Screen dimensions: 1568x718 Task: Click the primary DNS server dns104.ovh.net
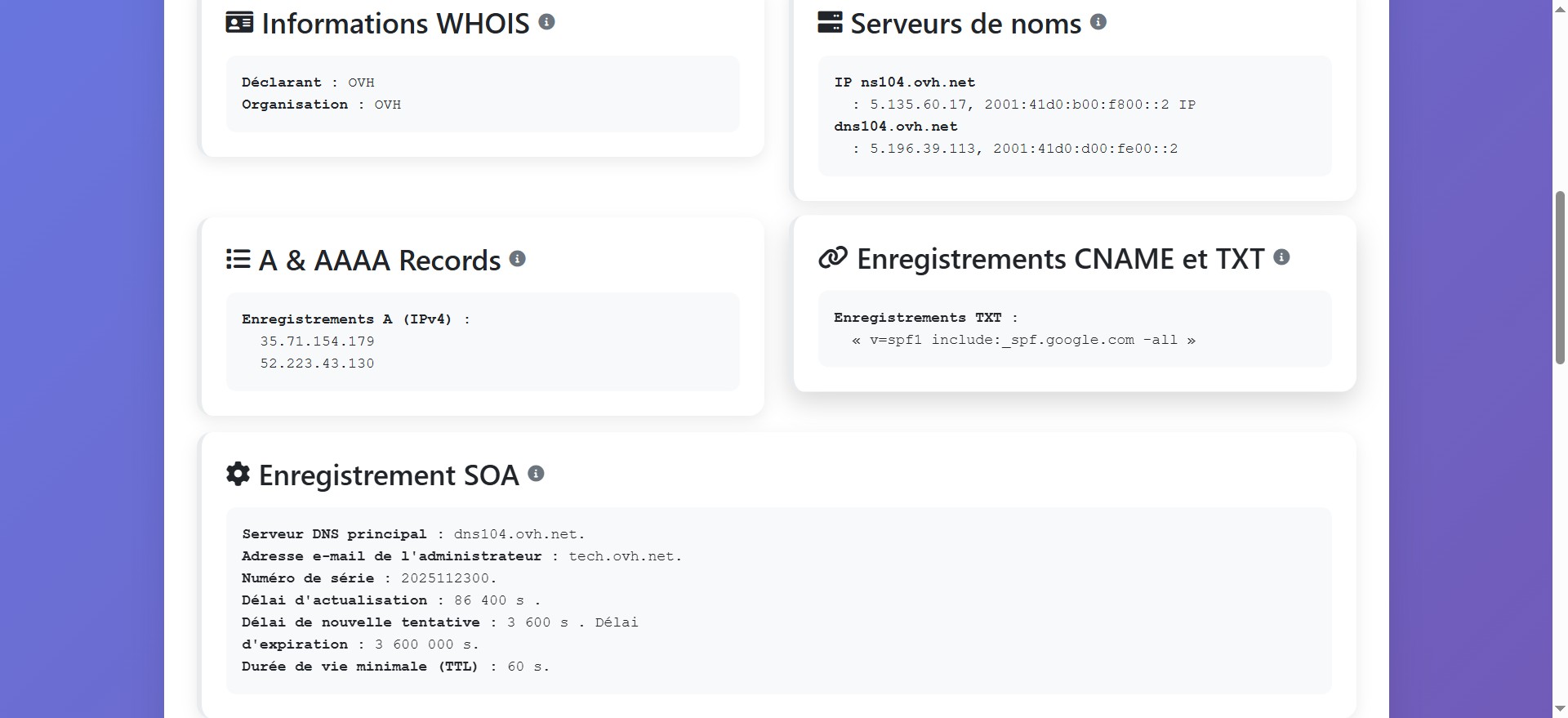point(519,534)
